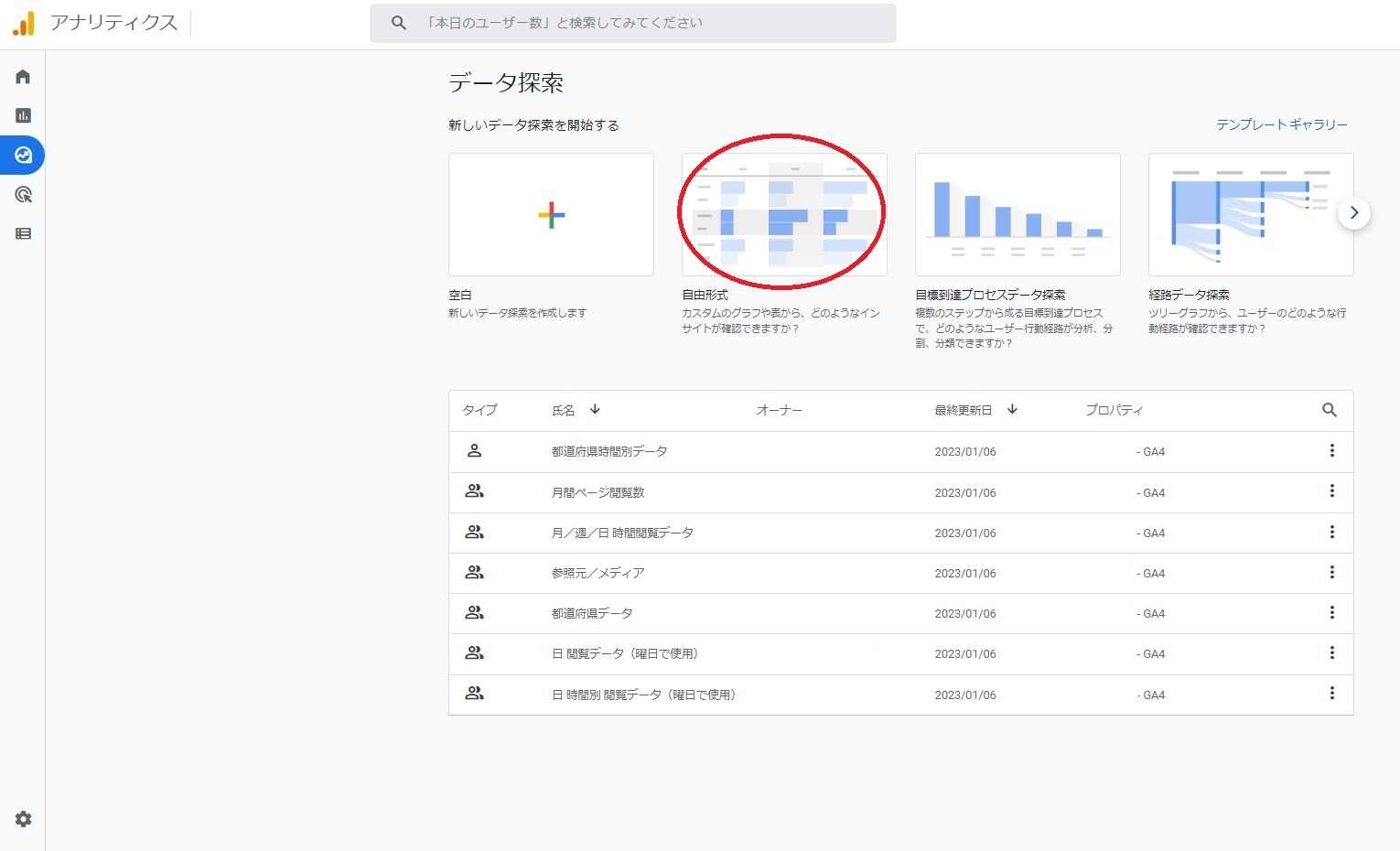Click the オーナー column header
This screenshot has height=851, width=1400.
pos(780,410)
